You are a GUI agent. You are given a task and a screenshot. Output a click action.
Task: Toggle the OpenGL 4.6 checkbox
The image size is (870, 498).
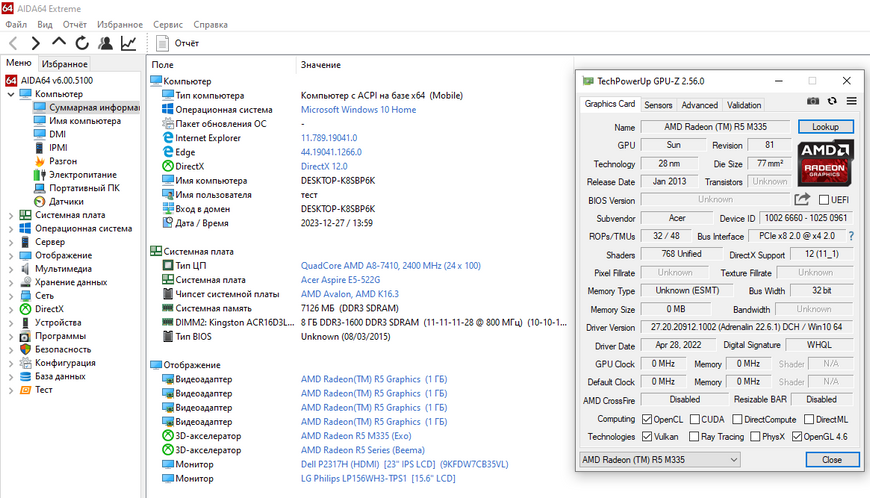(x=797, y=436)
